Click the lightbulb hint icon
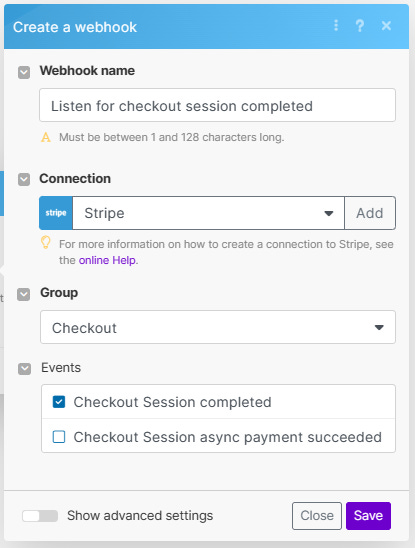 [x=45, y=242]
